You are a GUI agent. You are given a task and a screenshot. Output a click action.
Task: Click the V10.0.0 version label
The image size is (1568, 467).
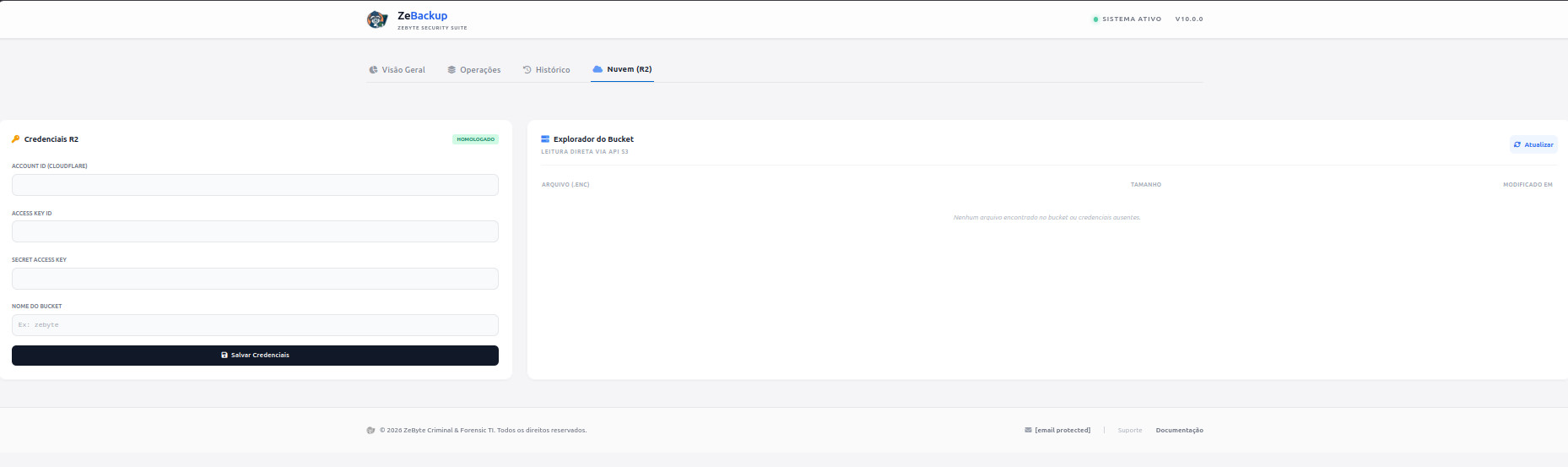[x=1189, y=19]
